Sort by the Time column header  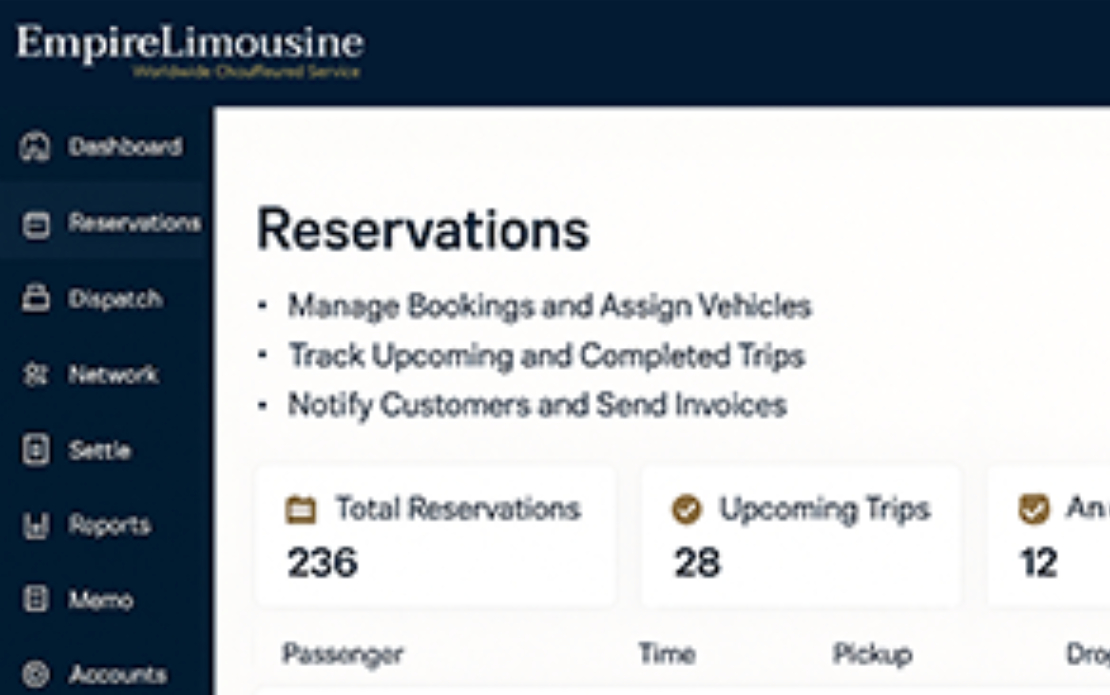[667, 653]
